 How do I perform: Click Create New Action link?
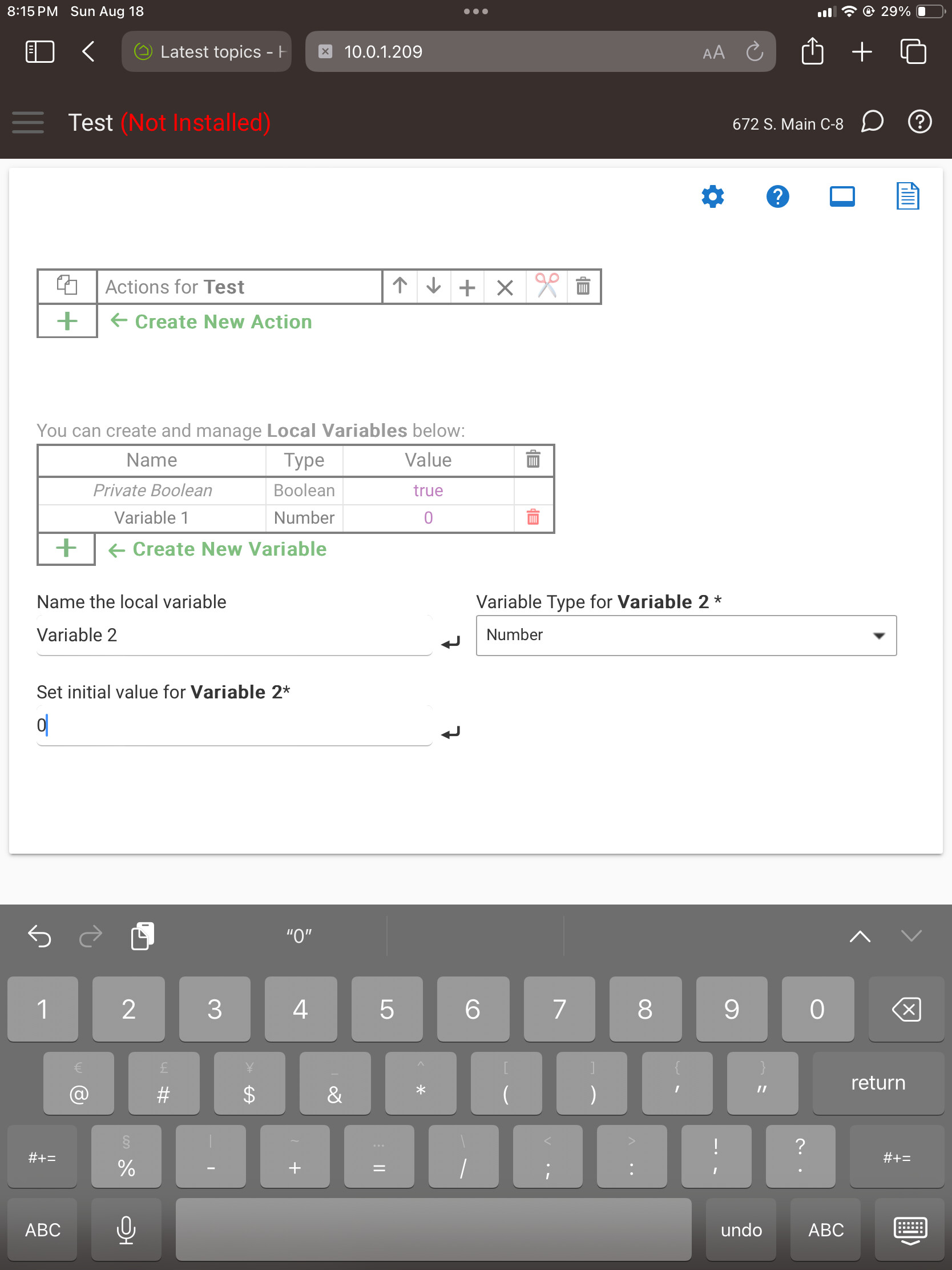point(223,321)
